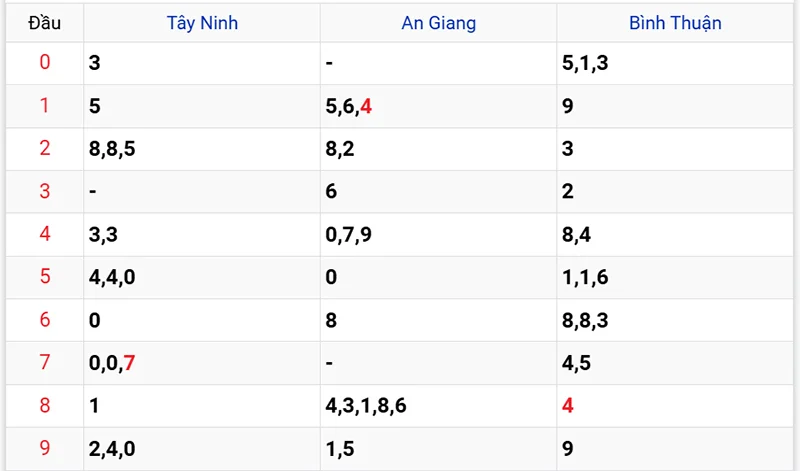This screenshot has height=471, width=800.
Task: Click Bình Thuận cell showing 5,1,3
Action: point(585,63)
